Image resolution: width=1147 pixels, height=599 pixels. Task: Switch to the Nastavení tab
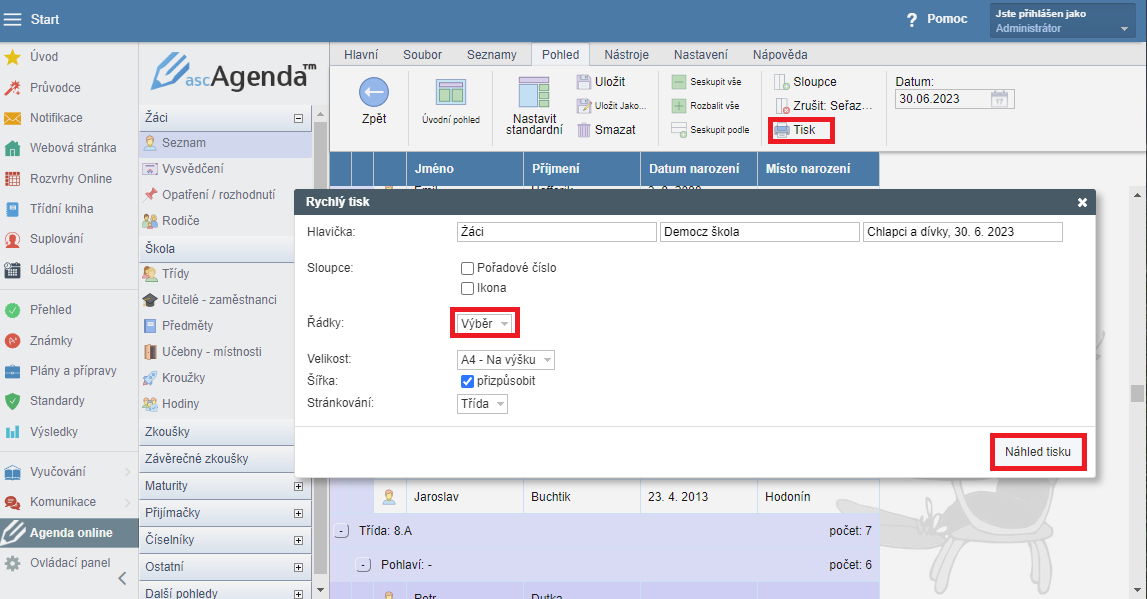click(x=701, y=55)
